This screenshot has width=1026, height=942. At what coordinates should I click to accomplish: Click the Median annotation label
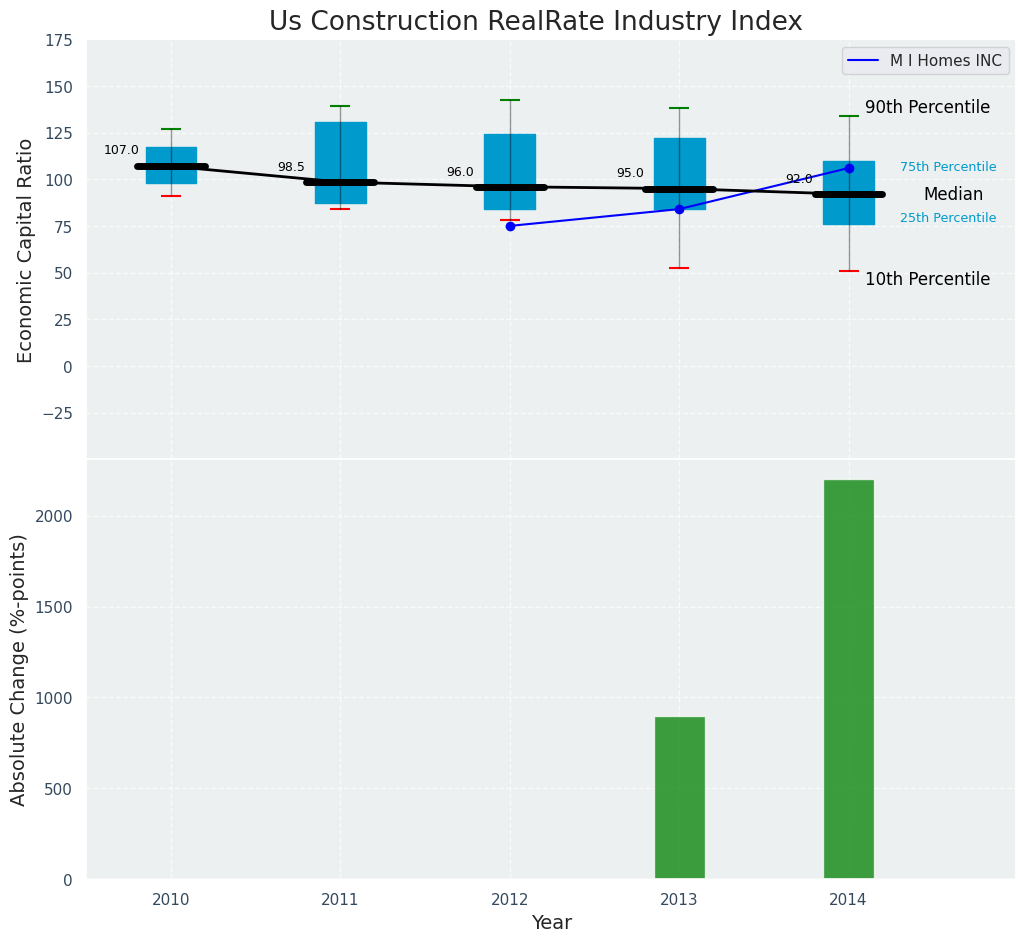pyautogui.click(x=952, y=195)
